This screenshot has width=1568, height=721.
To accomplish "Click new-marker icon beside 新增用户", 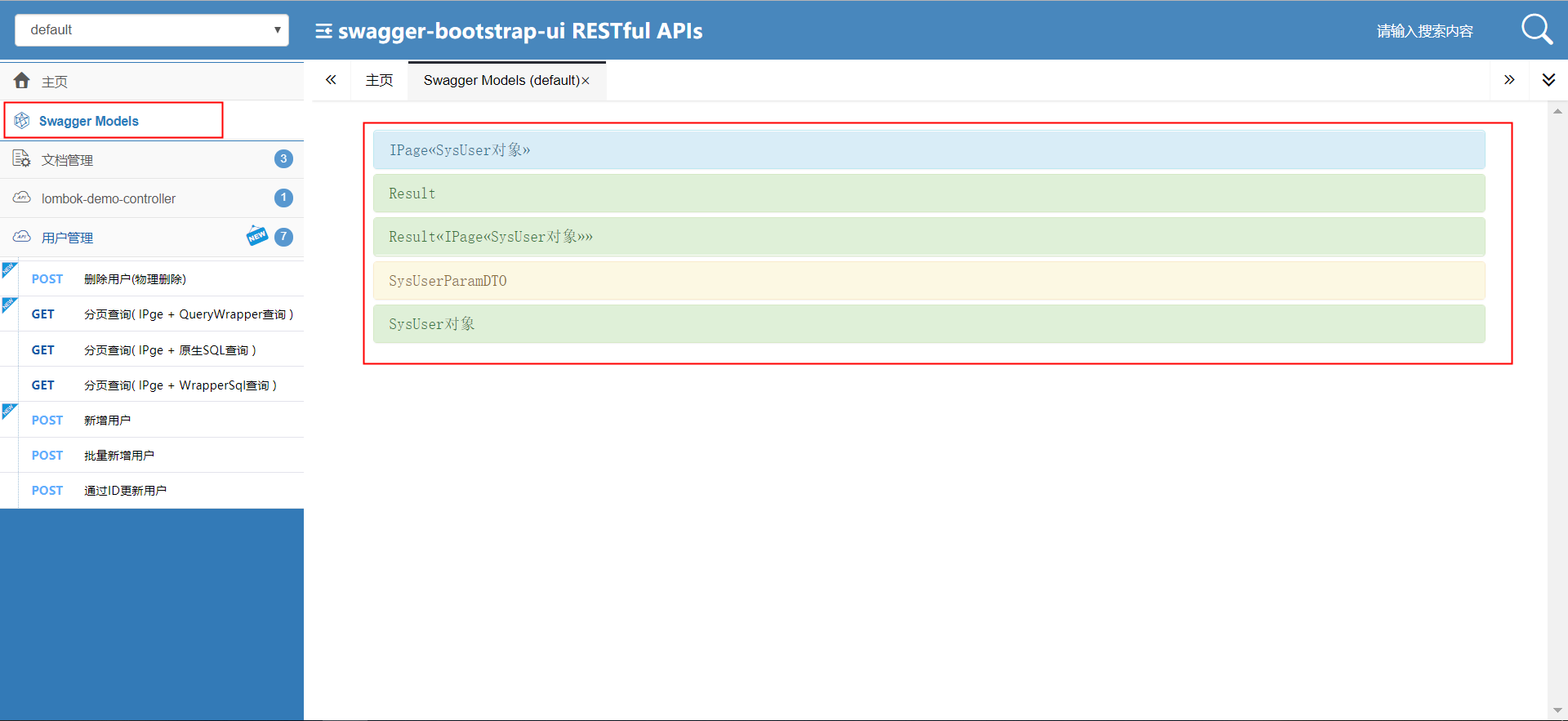I will 9,411.
